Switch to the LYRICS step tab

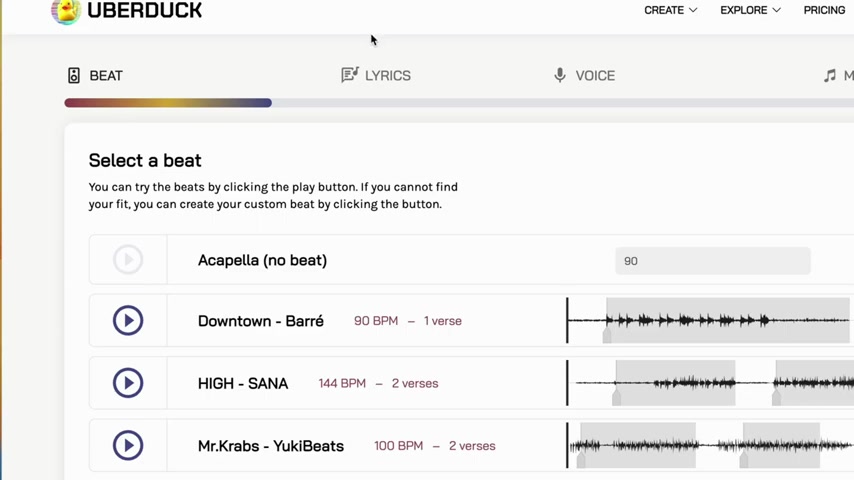pos(376,75)
